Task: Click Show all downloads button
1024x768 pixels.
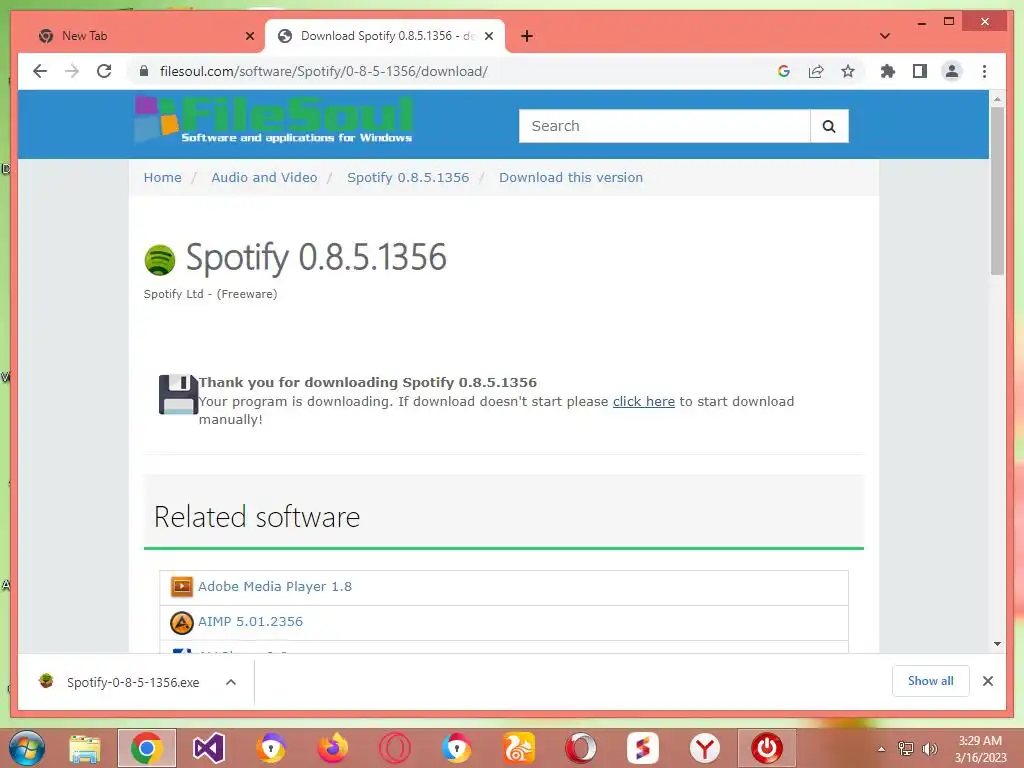Action: click(x=931, y=681)
